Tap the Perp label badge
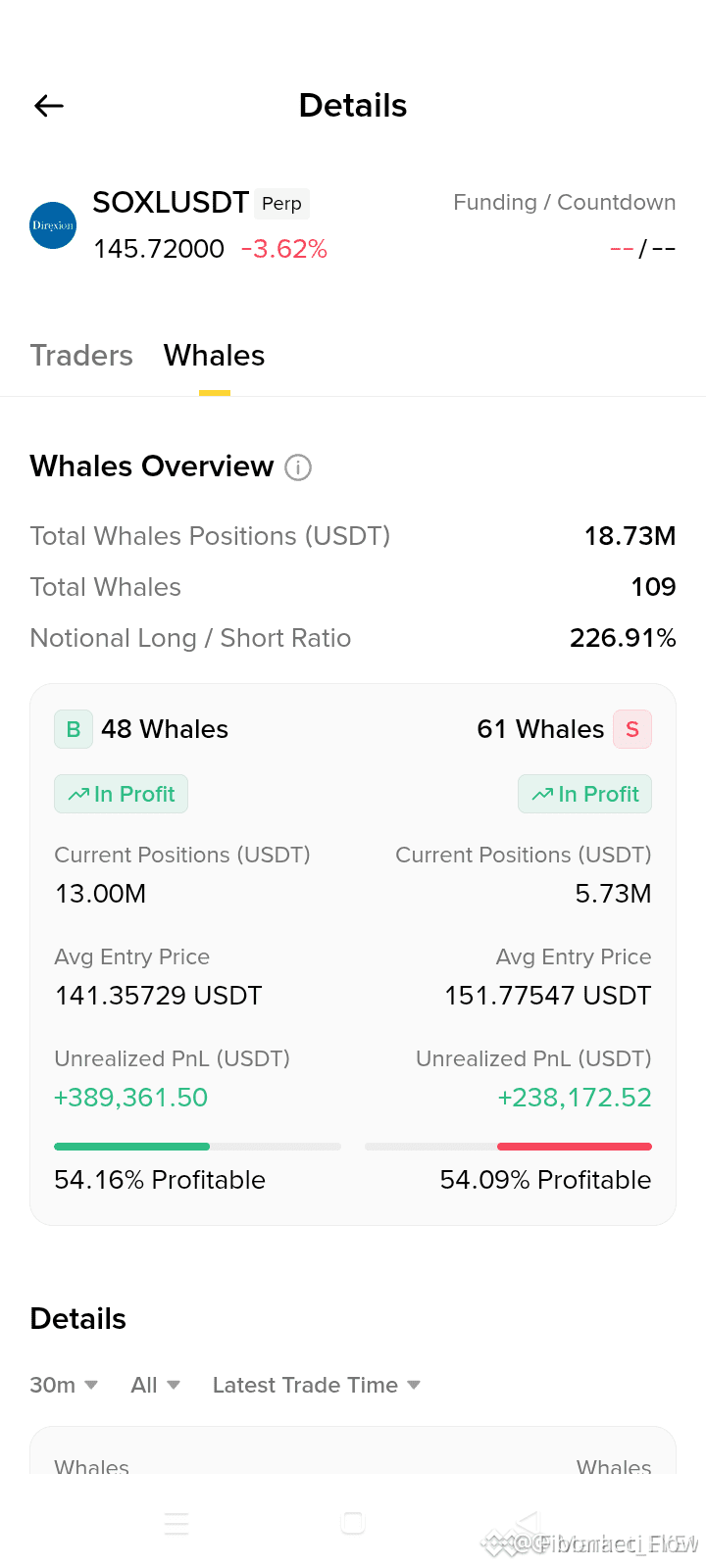 point(281,204)
